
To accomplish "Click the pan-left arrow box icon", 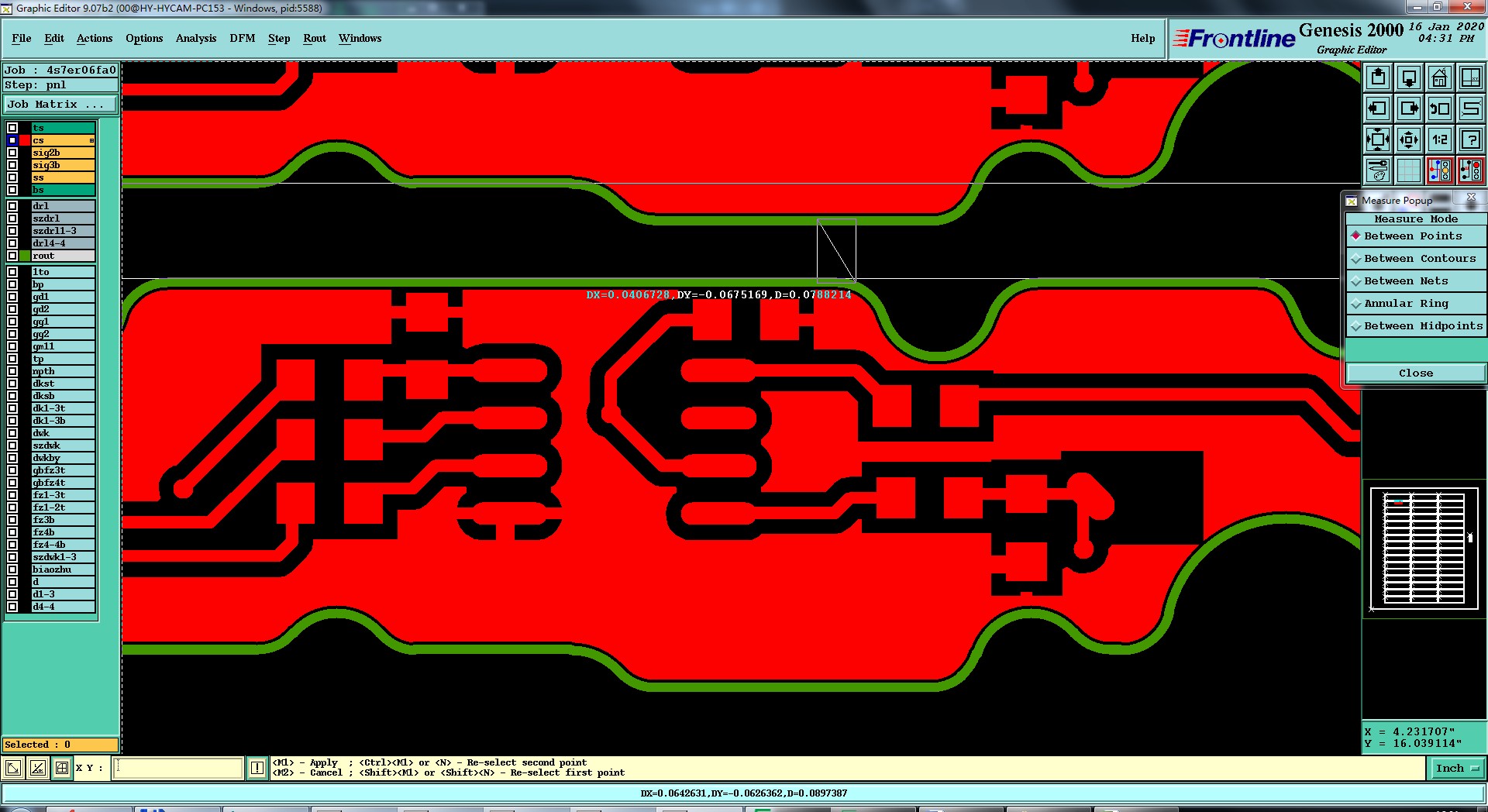I will point(1378,108).
